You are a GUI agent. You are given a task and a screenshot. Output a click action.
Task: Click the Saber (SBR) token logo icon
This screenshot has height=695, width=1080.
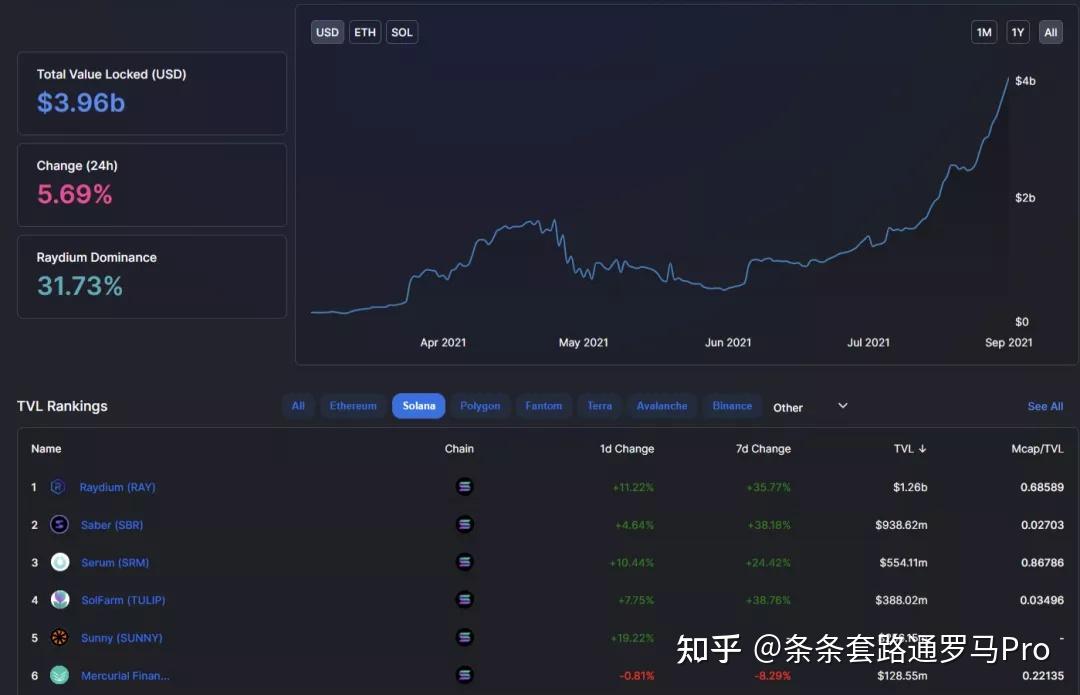point(59,525)
